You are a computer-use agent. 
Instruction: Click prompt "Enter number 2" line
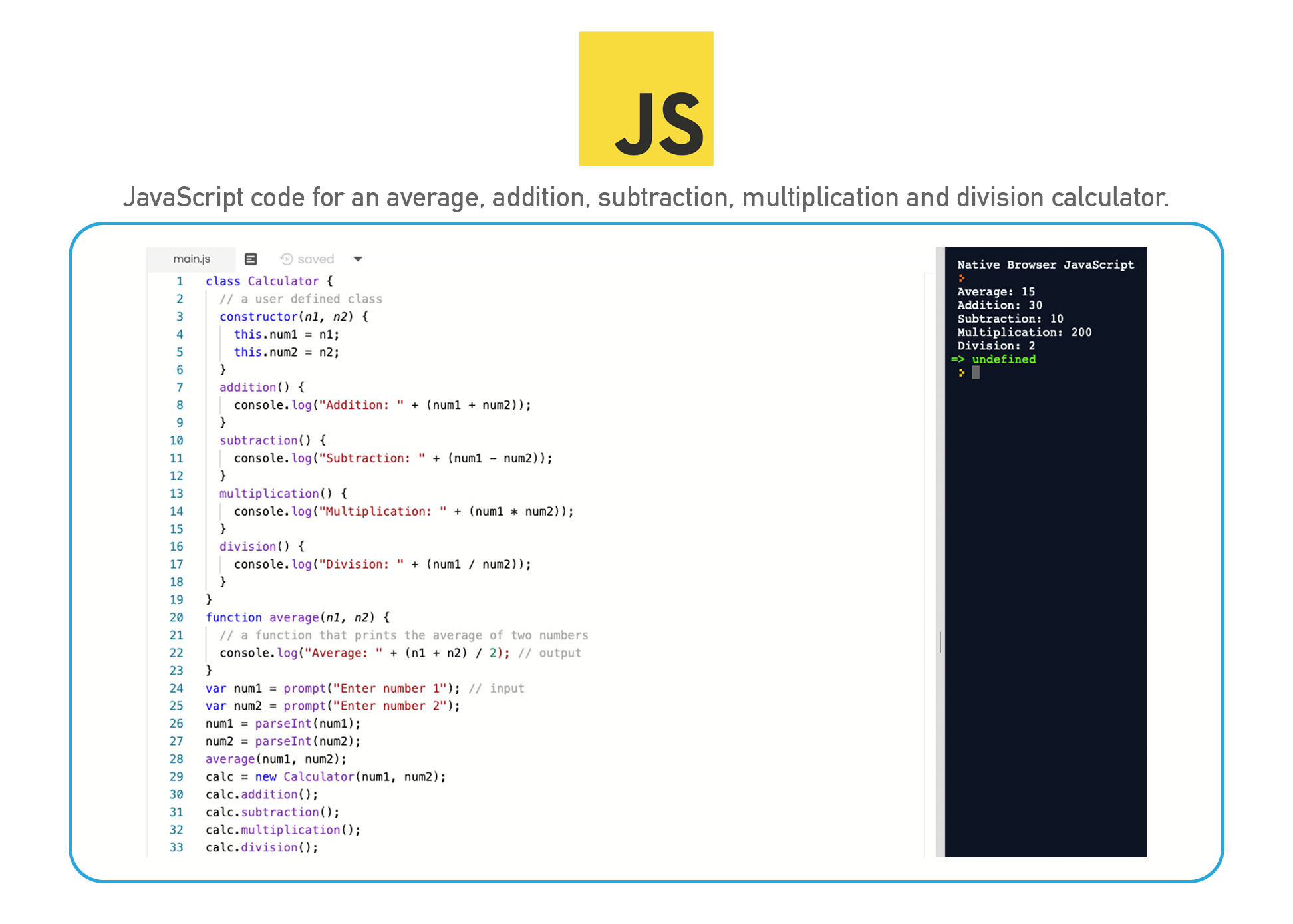point(333,706)
